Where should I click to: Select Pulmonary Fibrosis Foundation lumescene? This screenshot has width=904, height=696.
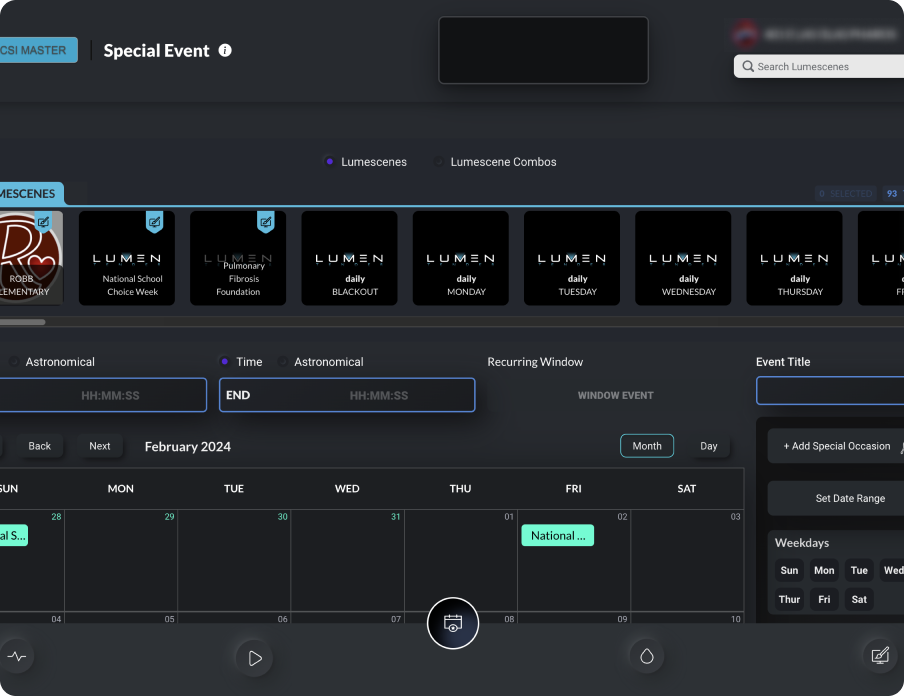click(238, 258)
